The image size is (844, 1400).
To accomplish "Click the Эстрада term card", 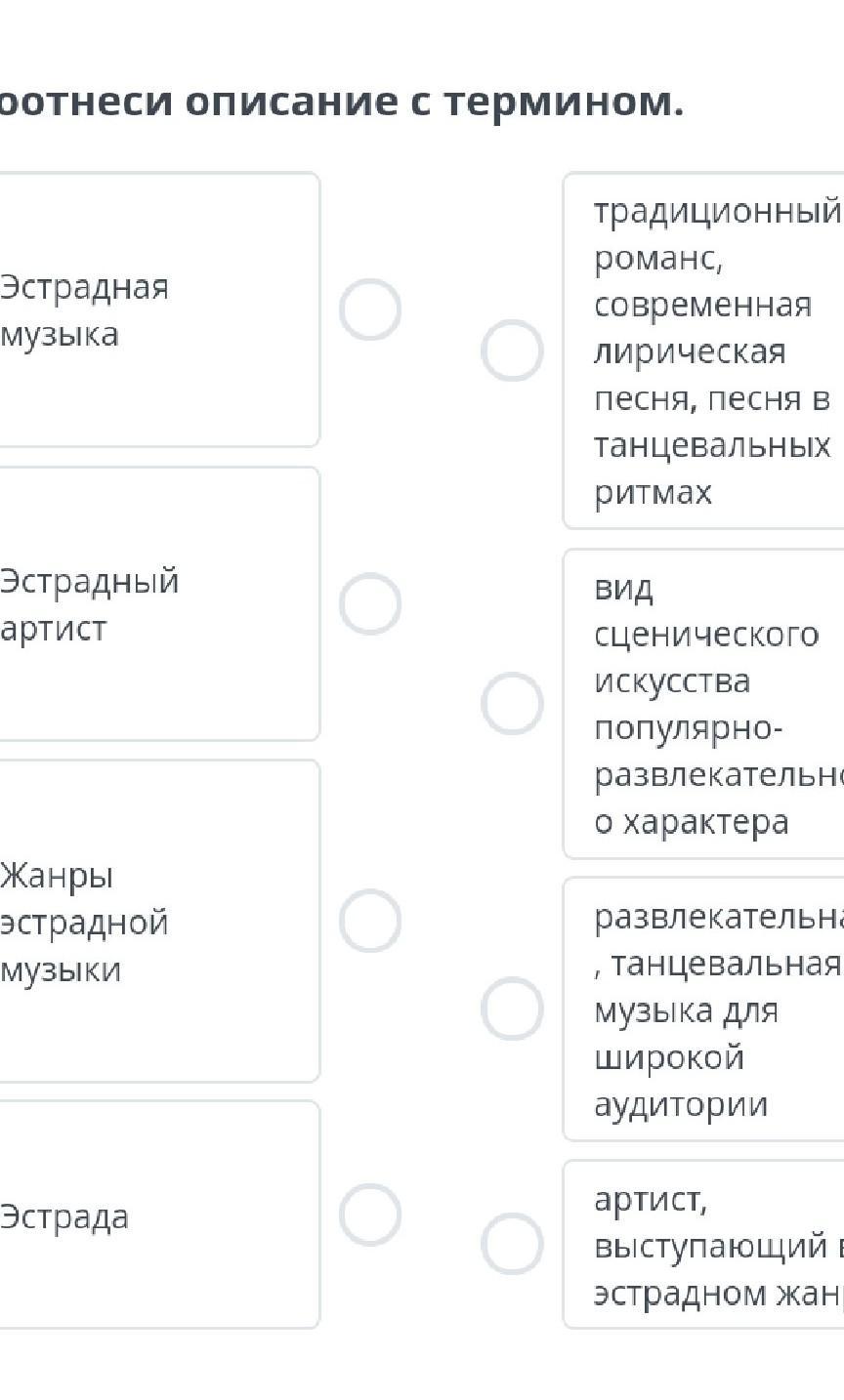I will tap(156, 1215).
